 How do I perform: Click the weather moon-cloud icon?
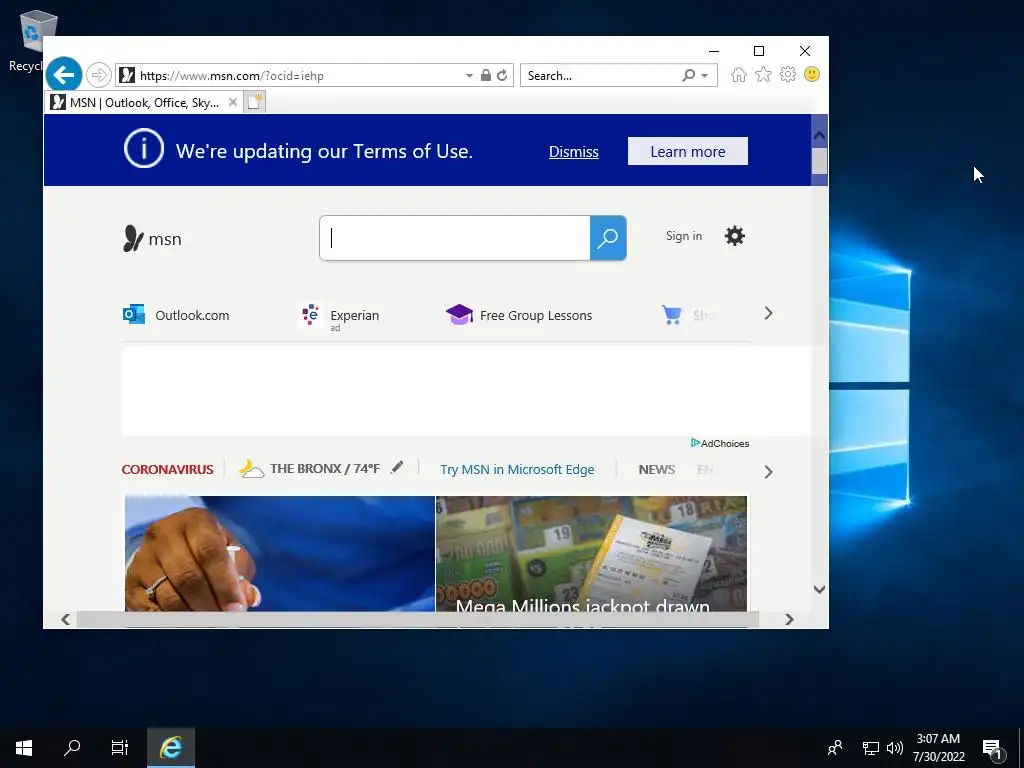click(251, 469)
